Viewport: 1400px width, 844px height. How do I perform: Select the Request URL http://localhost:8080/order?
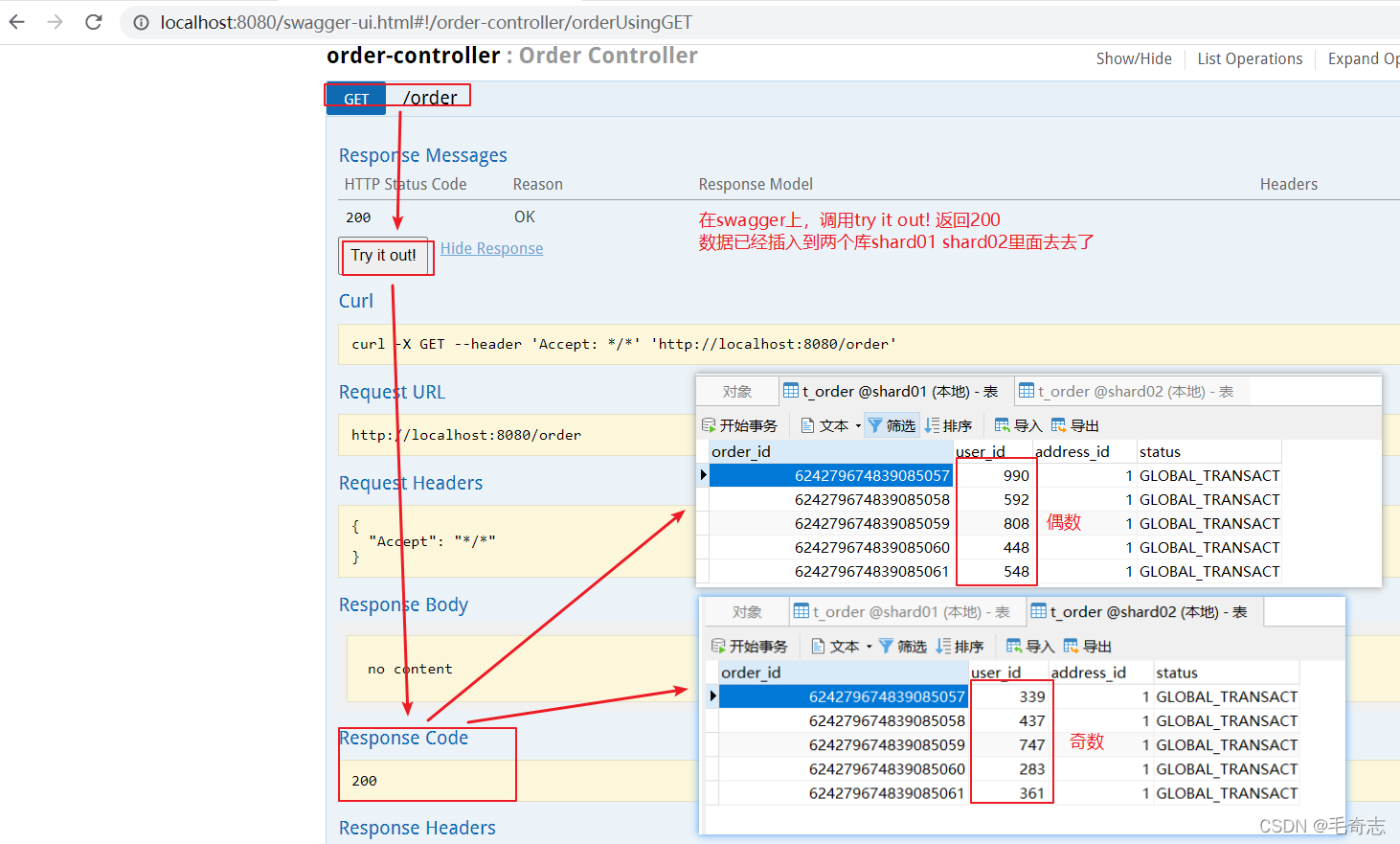[x=465, y=435]
